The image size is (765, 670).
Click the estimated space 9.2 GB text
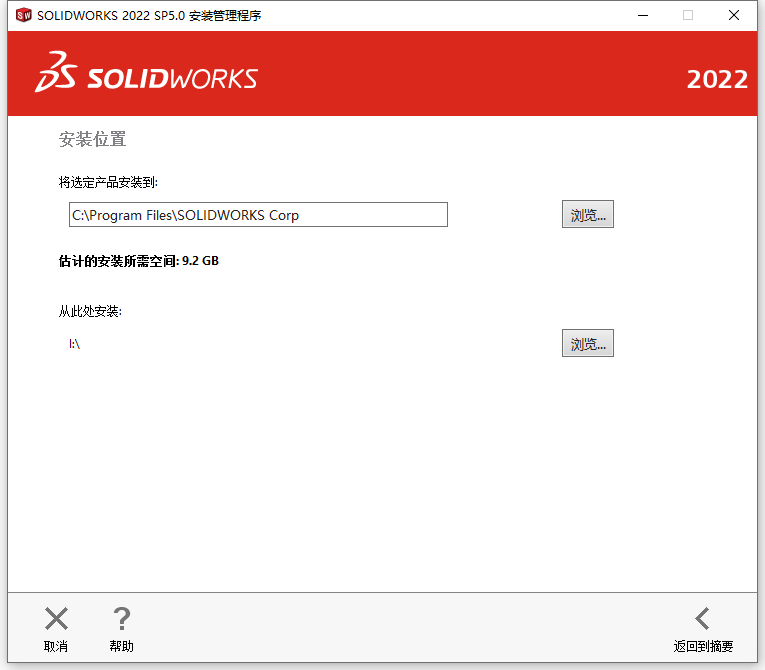tap(139, 261)
